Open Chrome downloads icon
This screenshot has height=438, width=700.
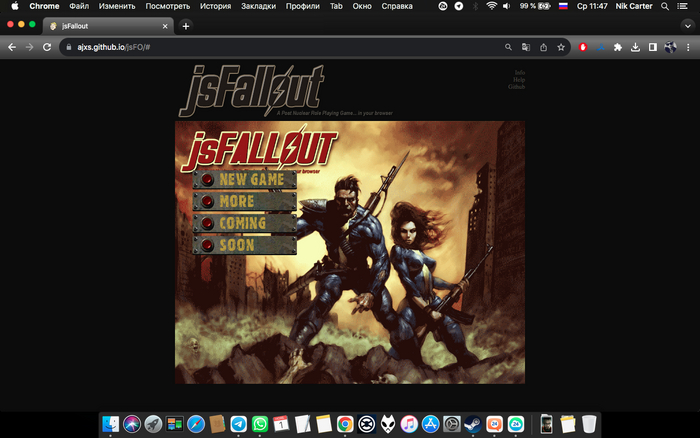point(635,47)
